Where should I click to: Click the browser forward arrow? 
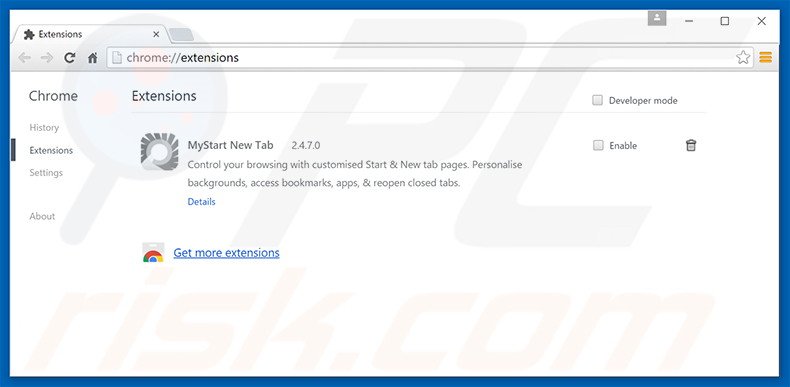pos(47,58)
